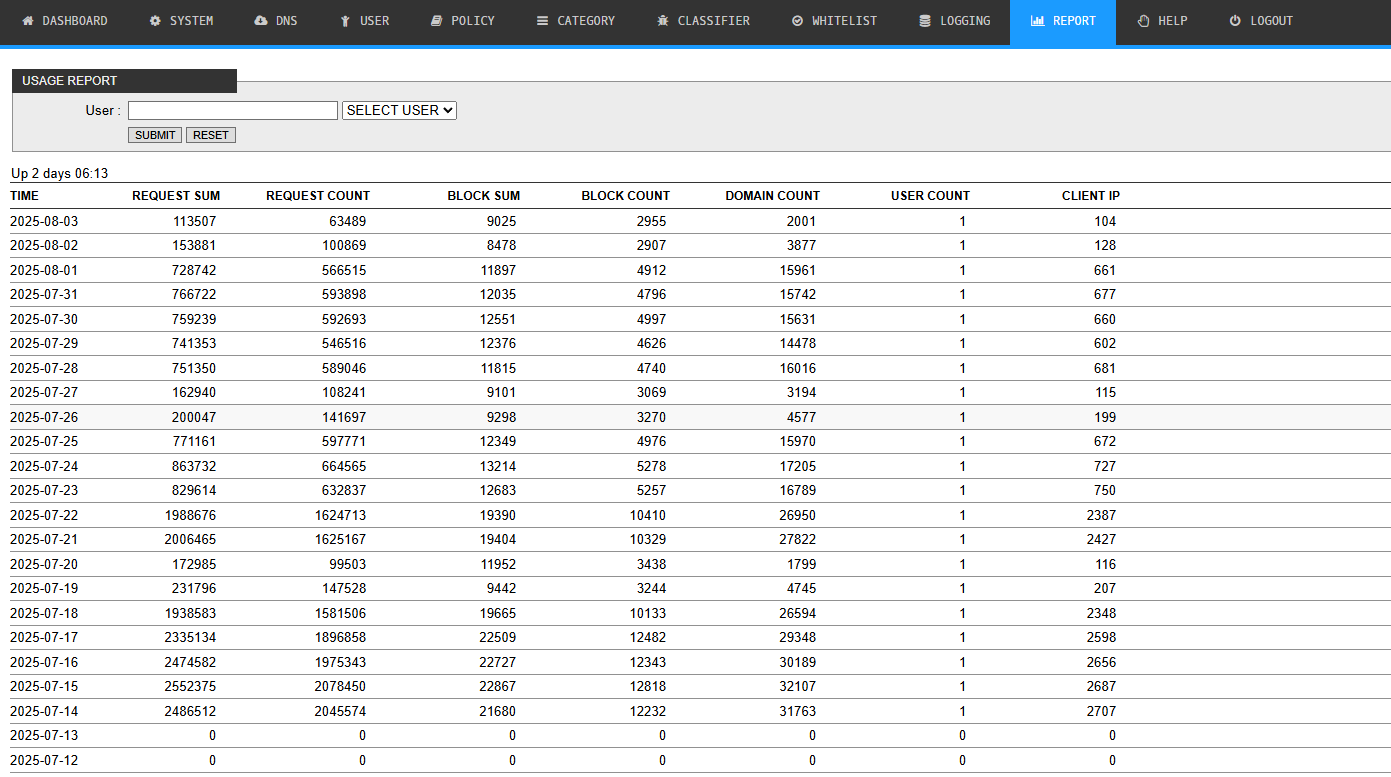Click the list icon beside Category

pyautogui.click(x=542, y=21)
